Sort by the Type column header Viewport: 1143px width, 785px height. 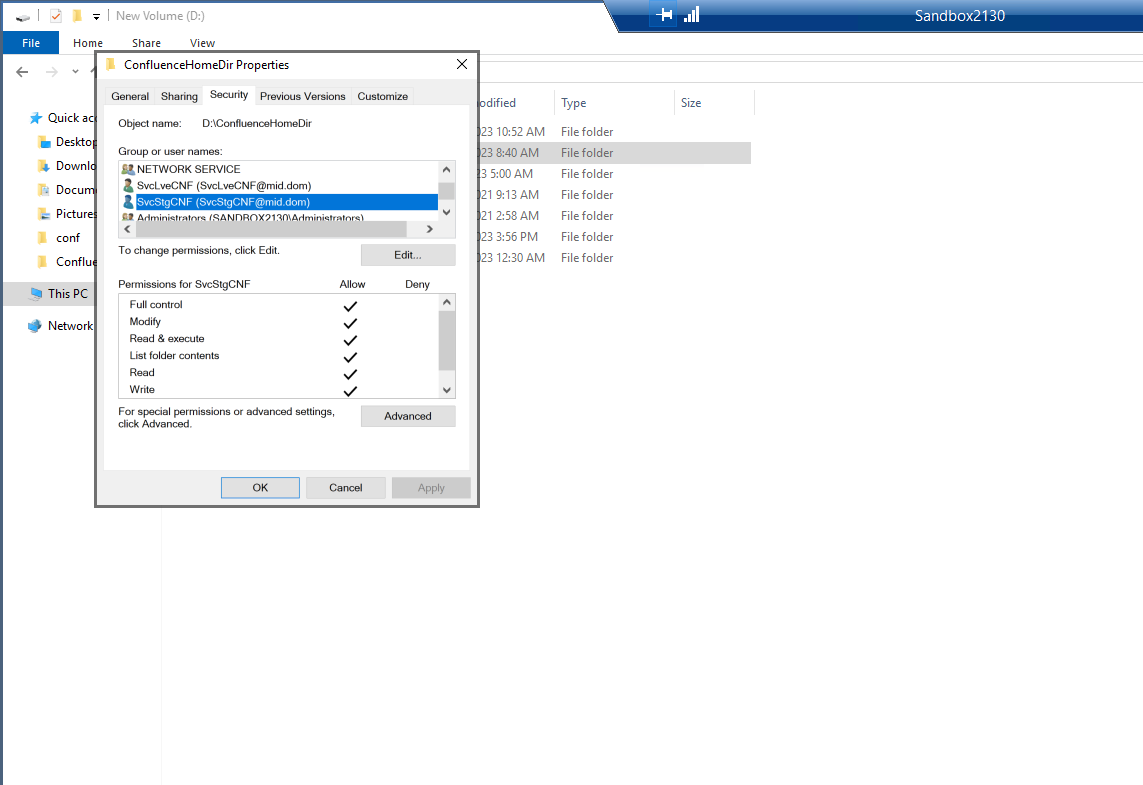tap(615, 103)
